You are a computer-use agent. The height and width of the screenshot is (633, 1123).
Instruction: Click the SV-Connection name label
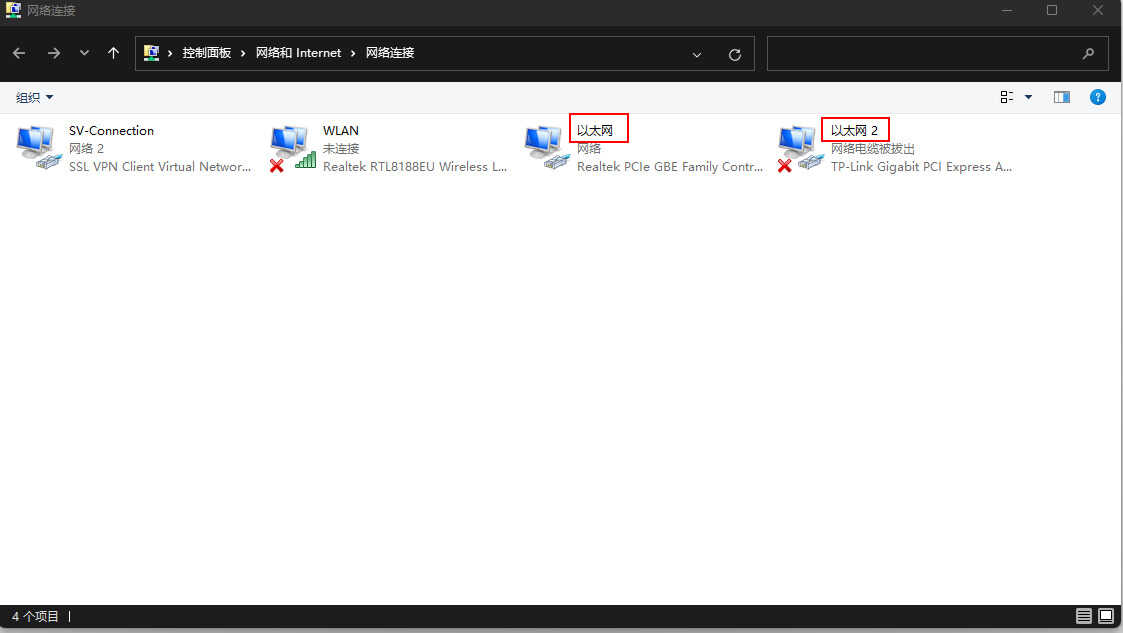click(x=111, y=130)
